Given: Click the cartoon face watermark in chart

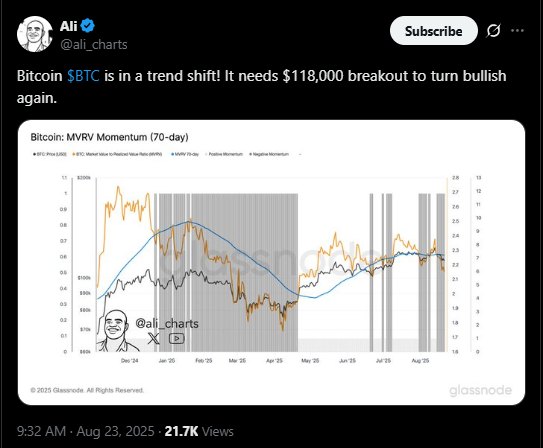Looking at the screenshot, I should (117, 331).
